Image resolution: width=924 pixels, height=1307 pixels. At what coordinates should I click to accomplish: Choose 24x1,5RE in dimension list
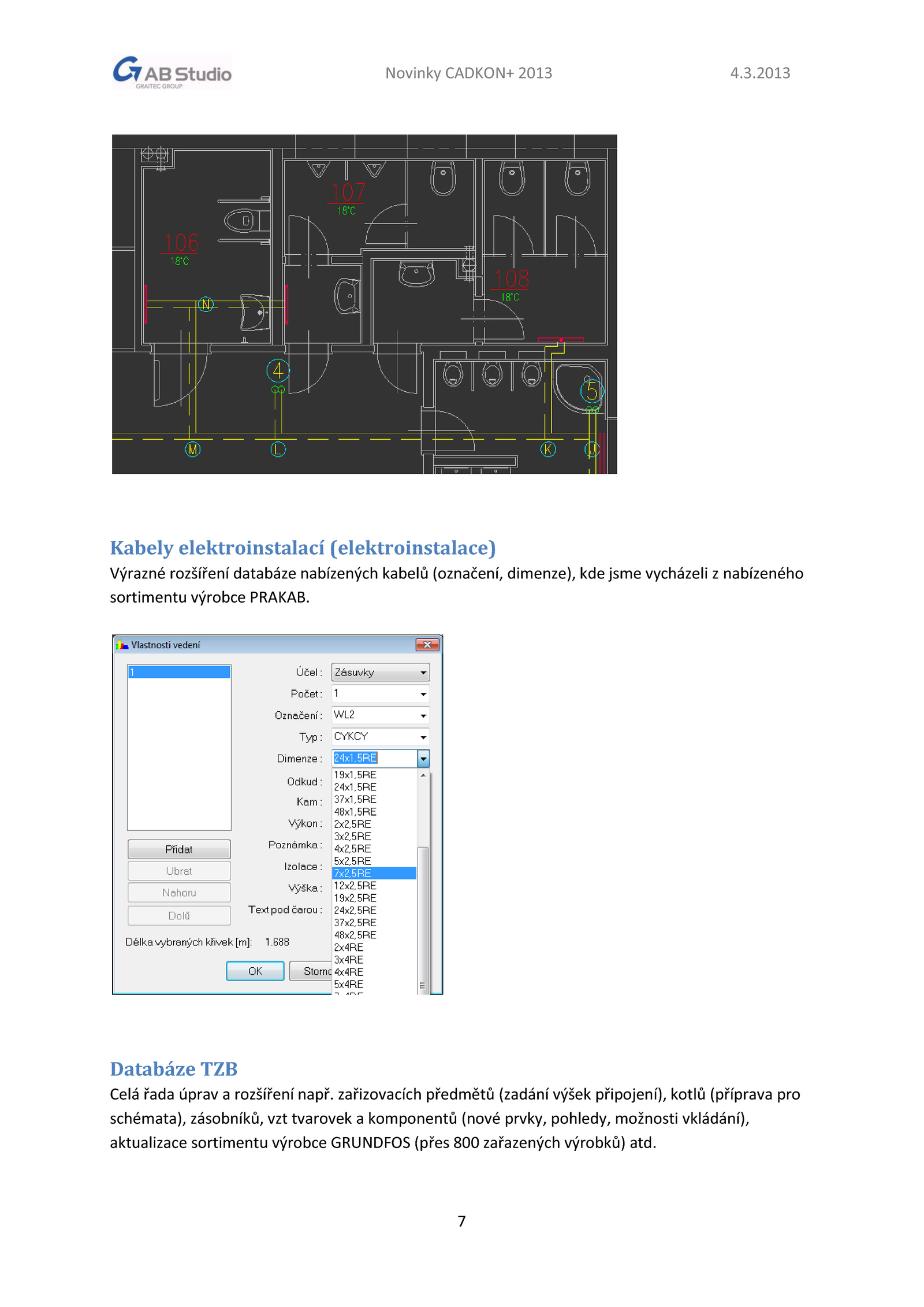[374, 787]
